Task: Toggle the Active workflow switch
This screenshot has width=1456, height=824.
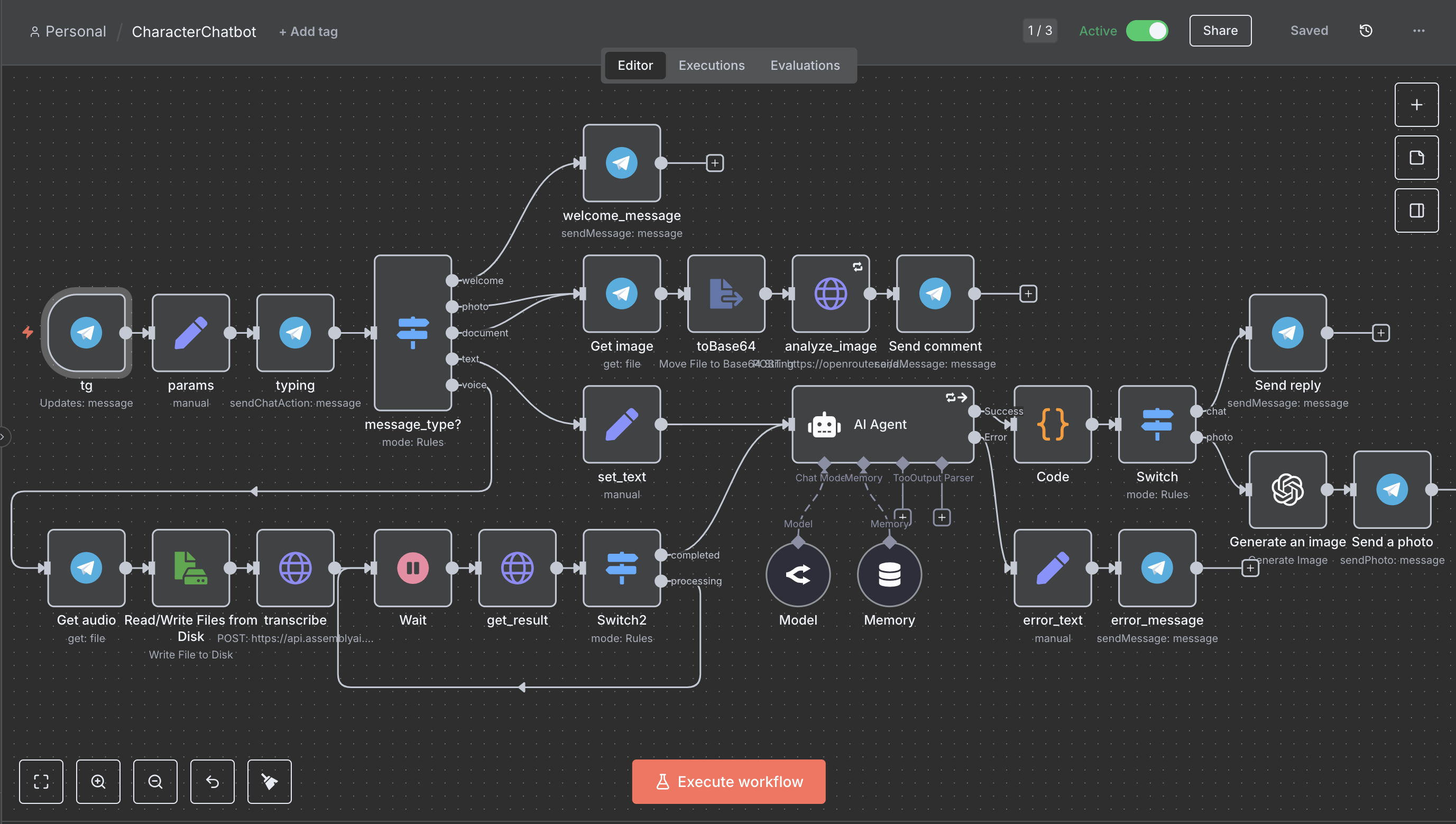Action: [1146, 31]
